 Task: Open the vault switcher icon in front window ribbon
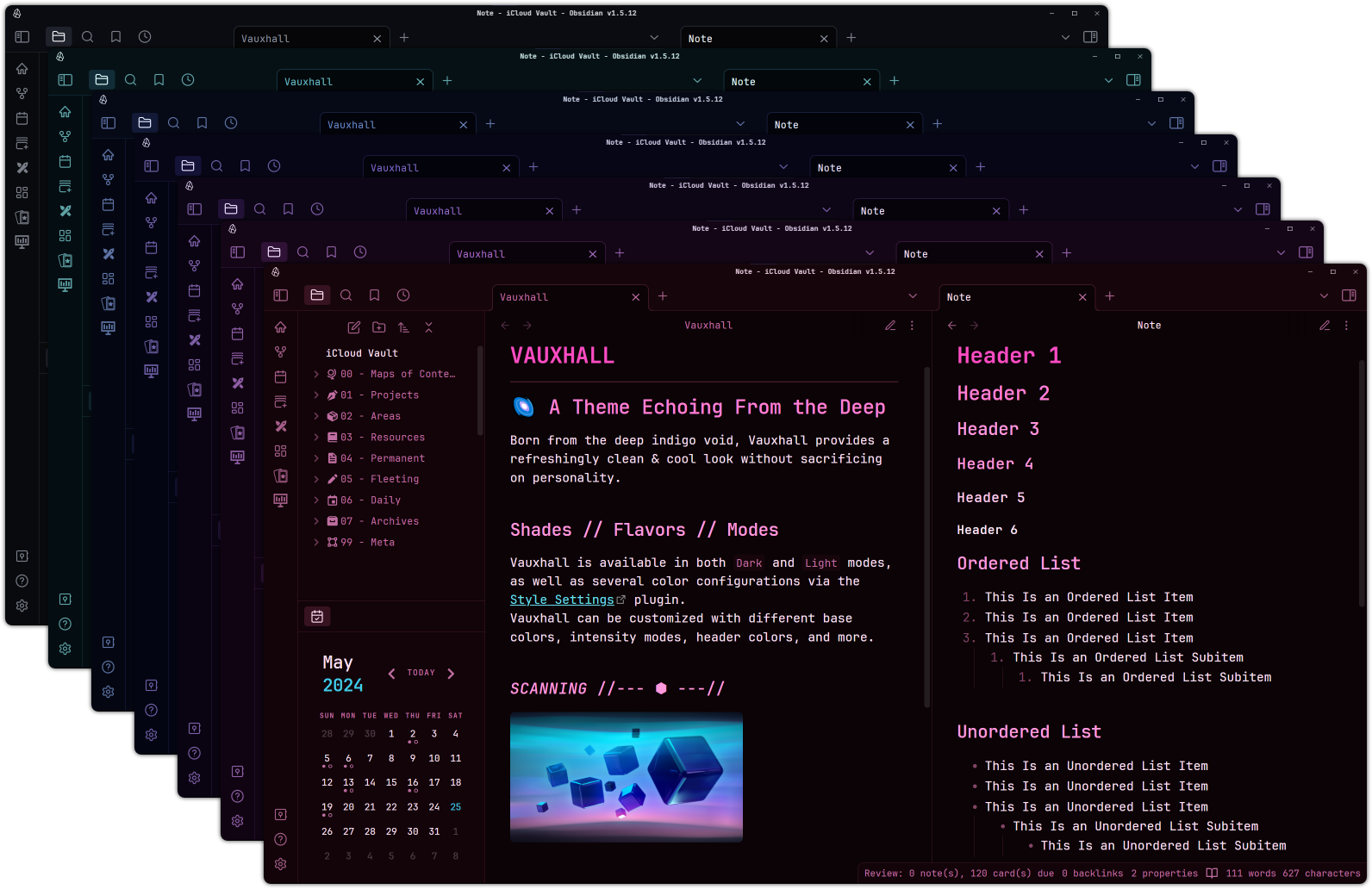tap(281, 815)
